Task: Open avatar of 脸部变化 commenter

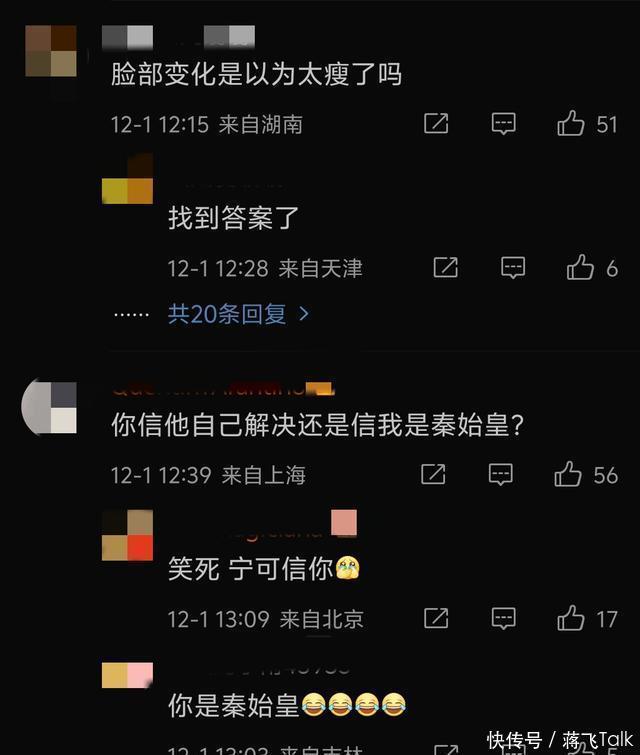Action: coord(51,51)
